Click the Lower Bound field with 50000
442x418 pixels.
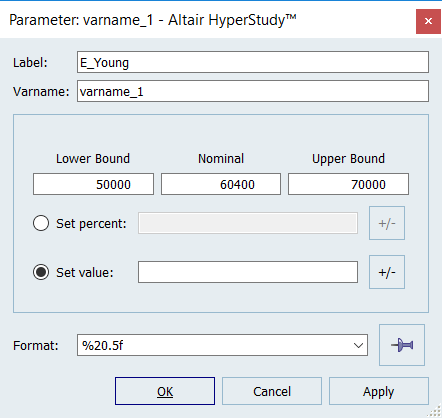tap(93, 184)
